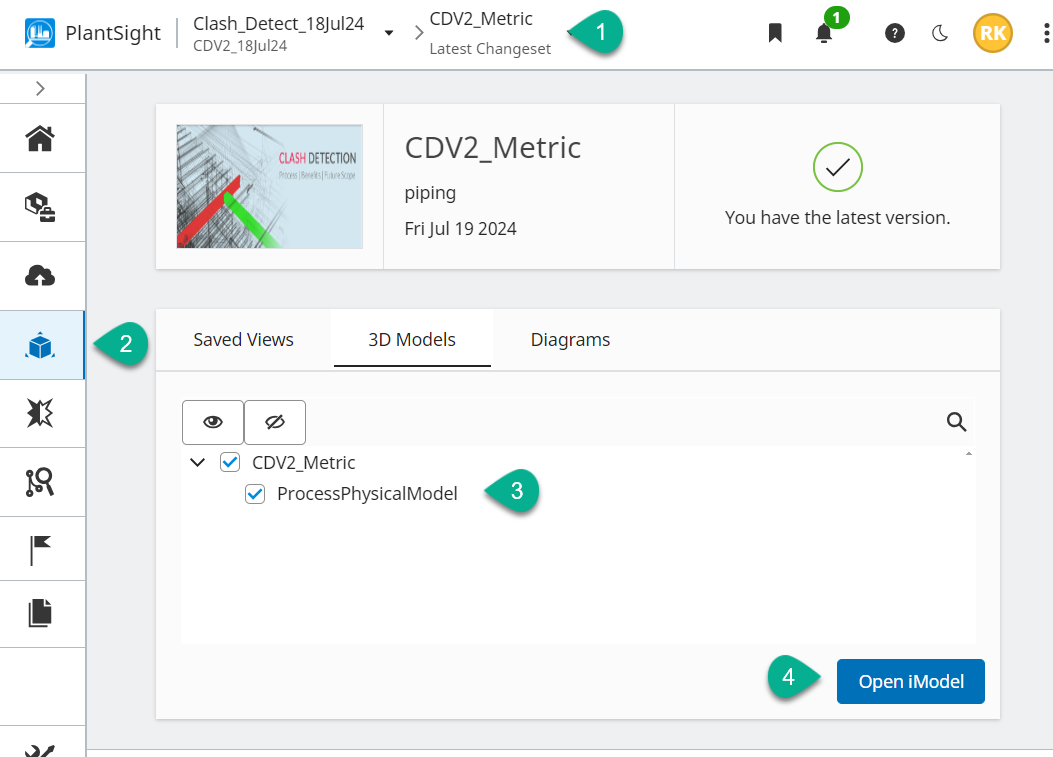Viewport: 1053px width, 757px height.
Task: Click the Open iModel button
Action: tap(911, 682)
